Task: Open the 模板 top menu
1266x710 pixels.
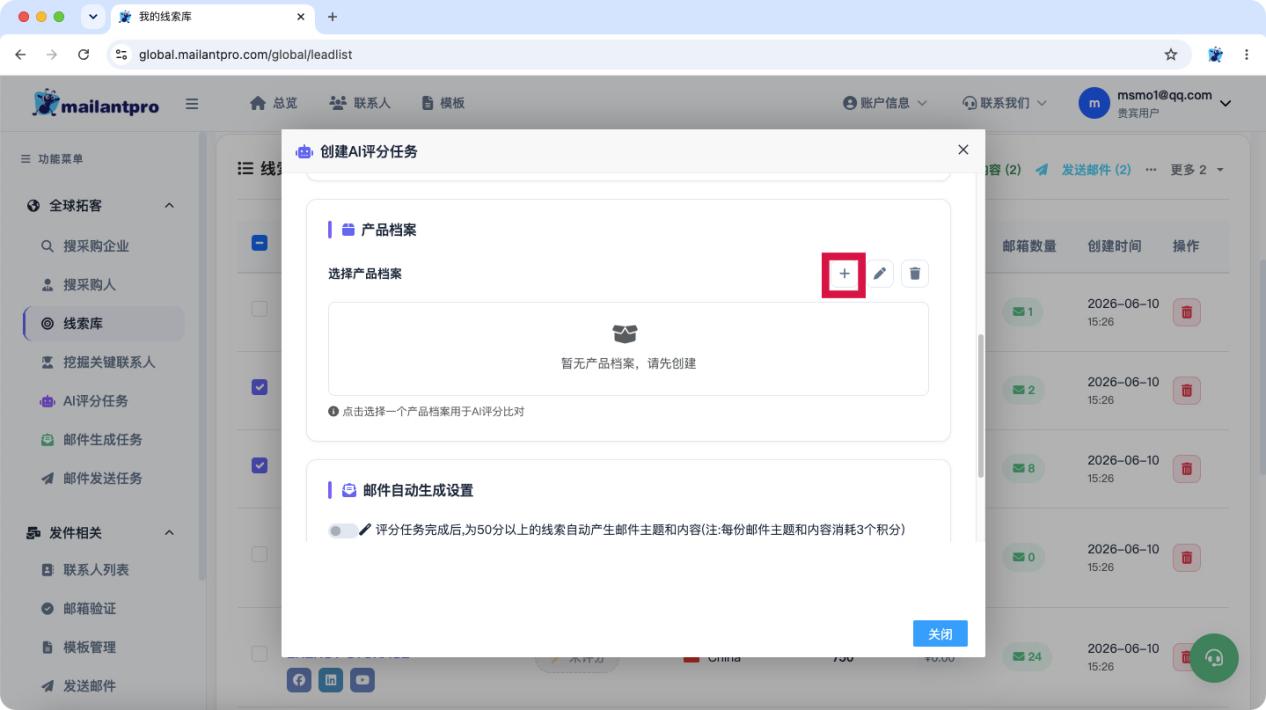Action: tap(443, 103)
